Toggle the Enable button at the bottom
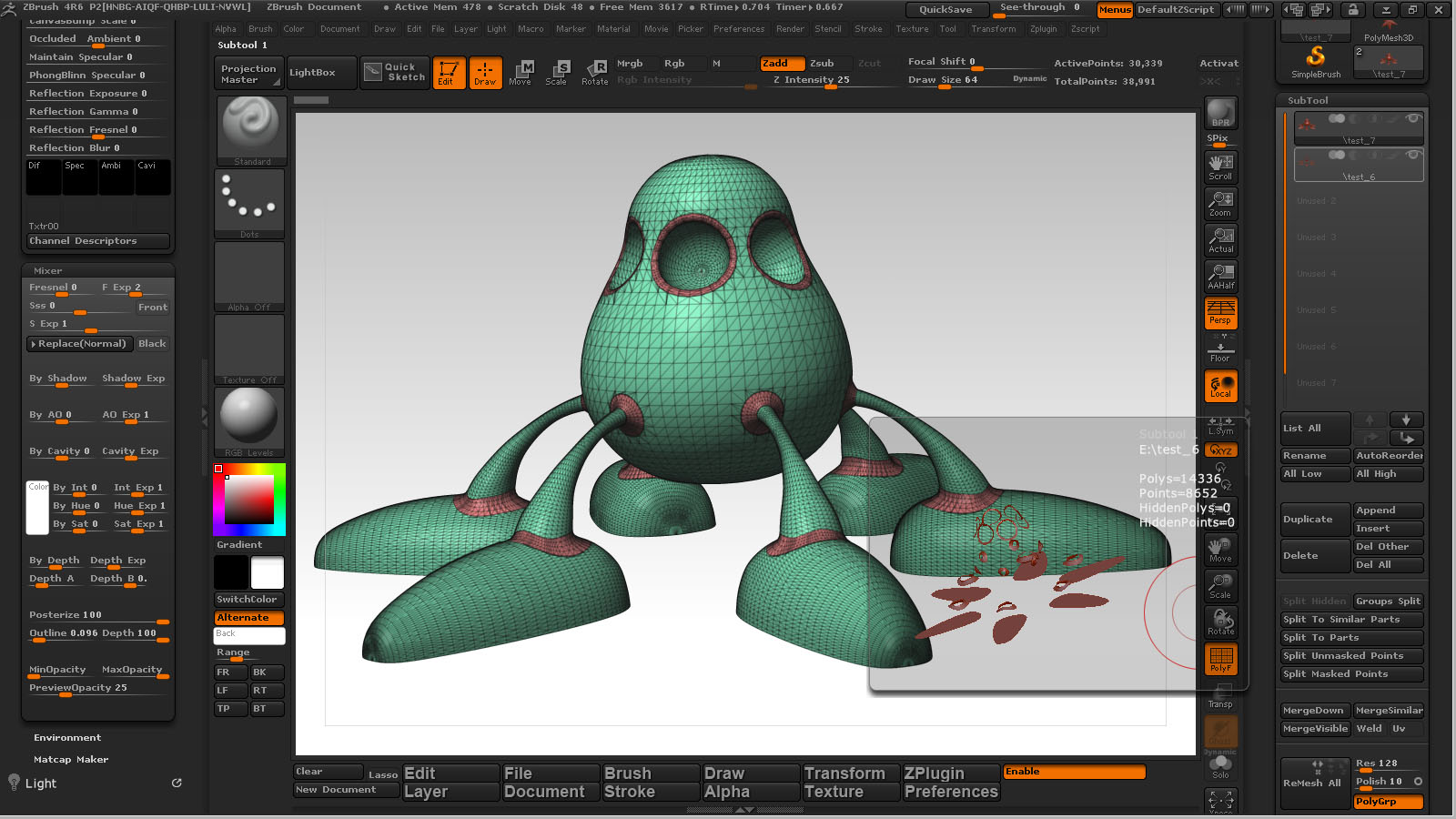This screenshot has width=1456, height=819. [x=1074, y=772]
